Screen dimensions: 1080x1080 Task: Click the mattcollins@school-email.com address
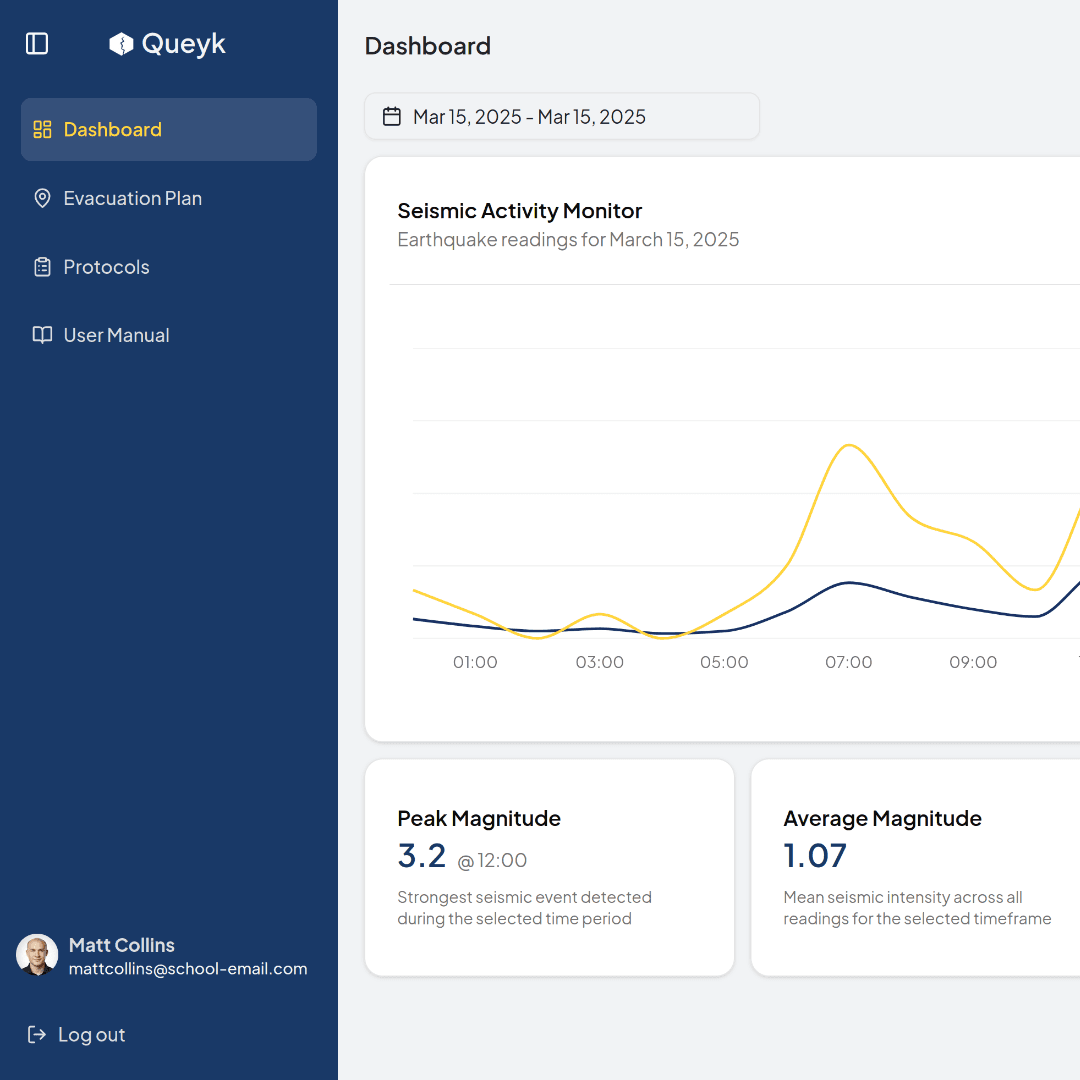click(x=188, y=969)
